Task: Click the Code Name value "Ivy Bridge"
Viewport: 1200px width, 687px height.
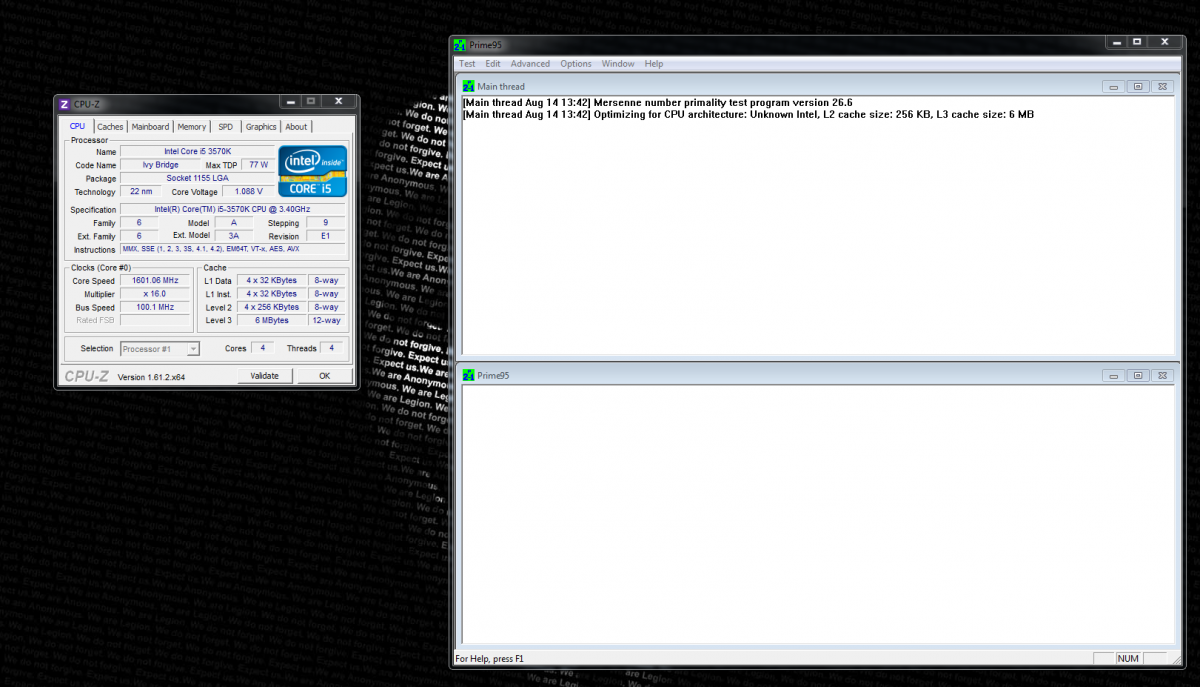Action: pos(160,165)
